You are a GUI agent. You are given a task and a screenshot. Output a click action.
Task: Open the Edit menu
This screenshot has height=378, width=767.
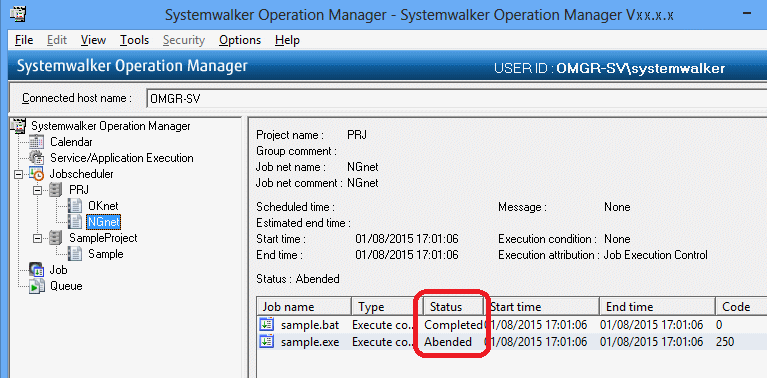tap(57, 40)
